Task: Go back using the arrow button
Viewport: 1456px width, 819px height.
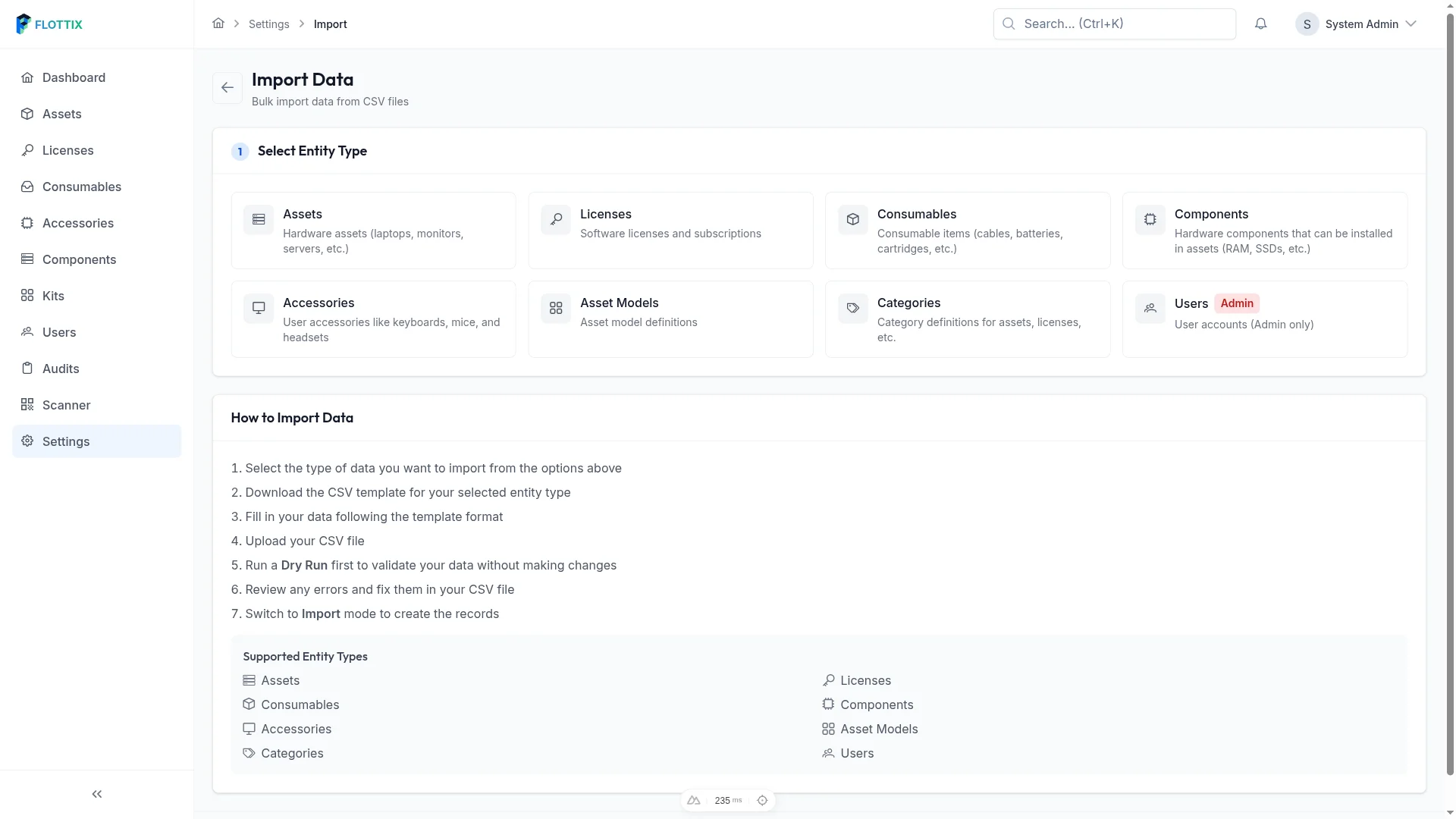Action: pyautogui.click(x=227, y=88)
